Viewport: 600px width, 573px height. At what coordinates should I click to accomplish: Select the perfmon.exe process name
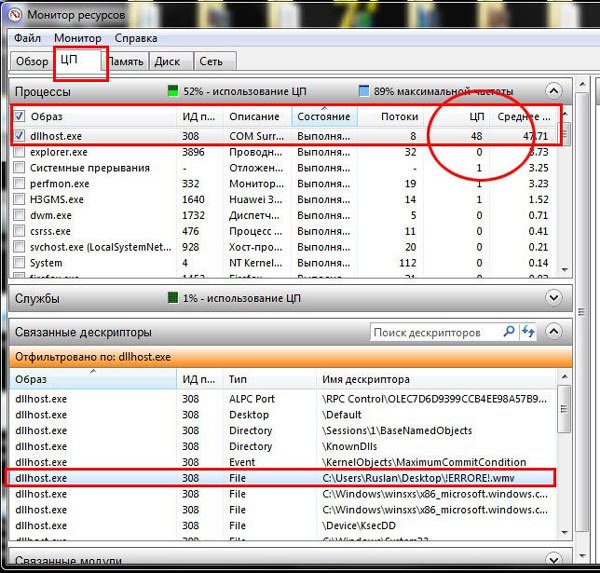[x=59, y=184]
